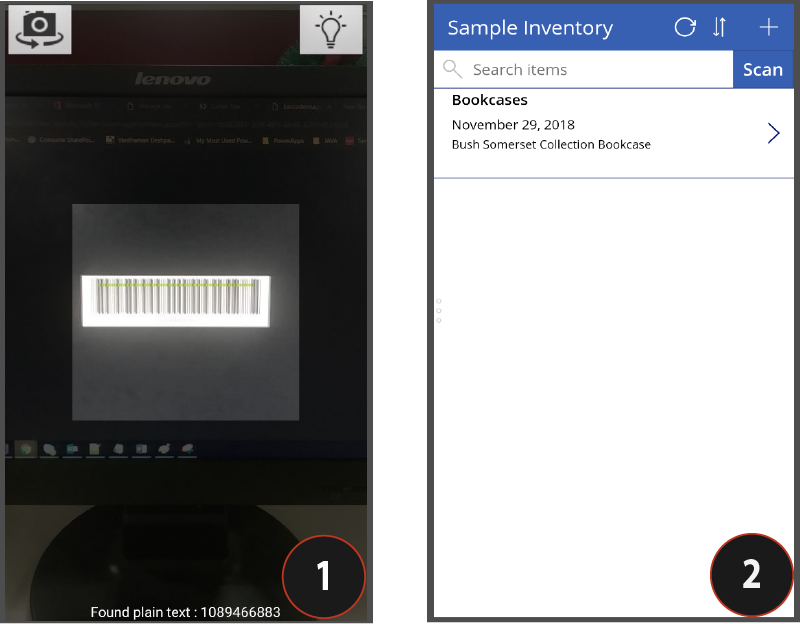Click the Search items input field

point(583,69)
